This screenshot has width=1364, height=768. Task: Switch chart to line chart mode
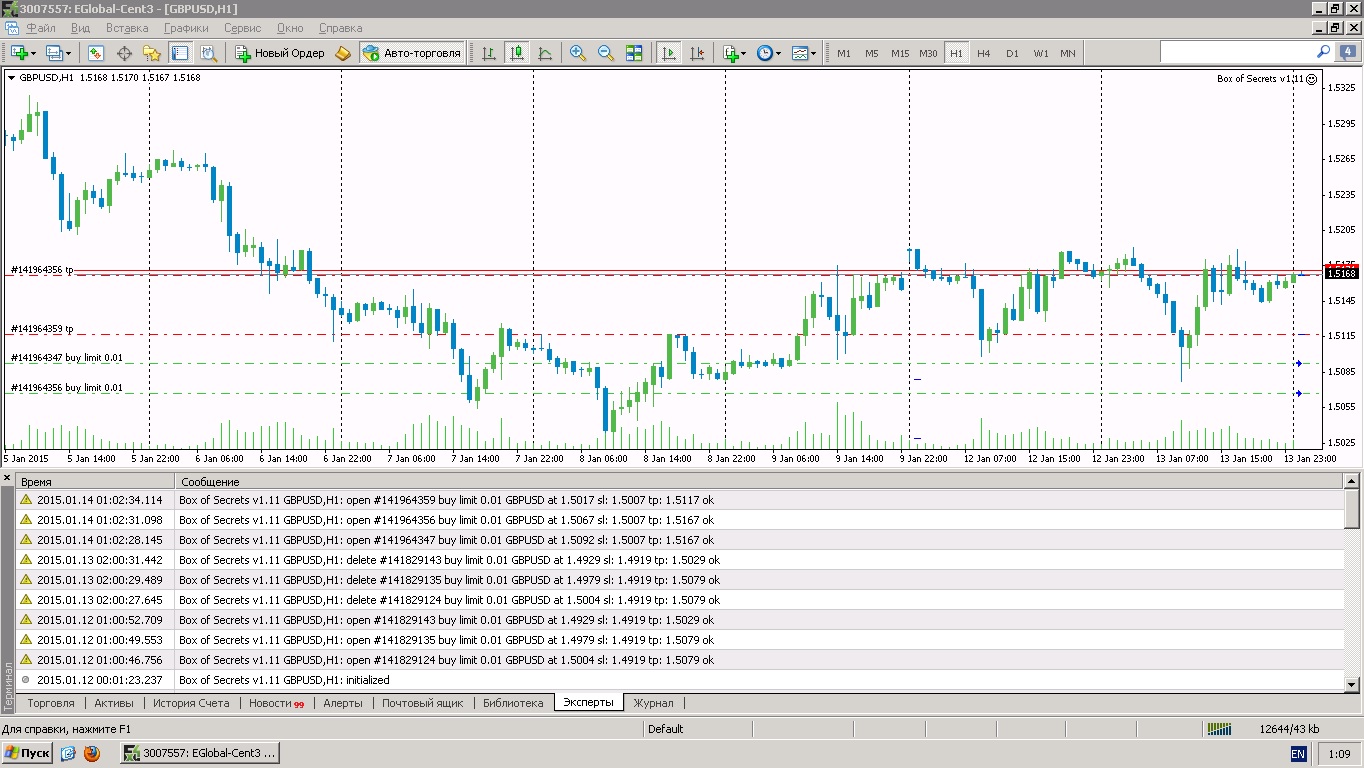click(545, 53)
